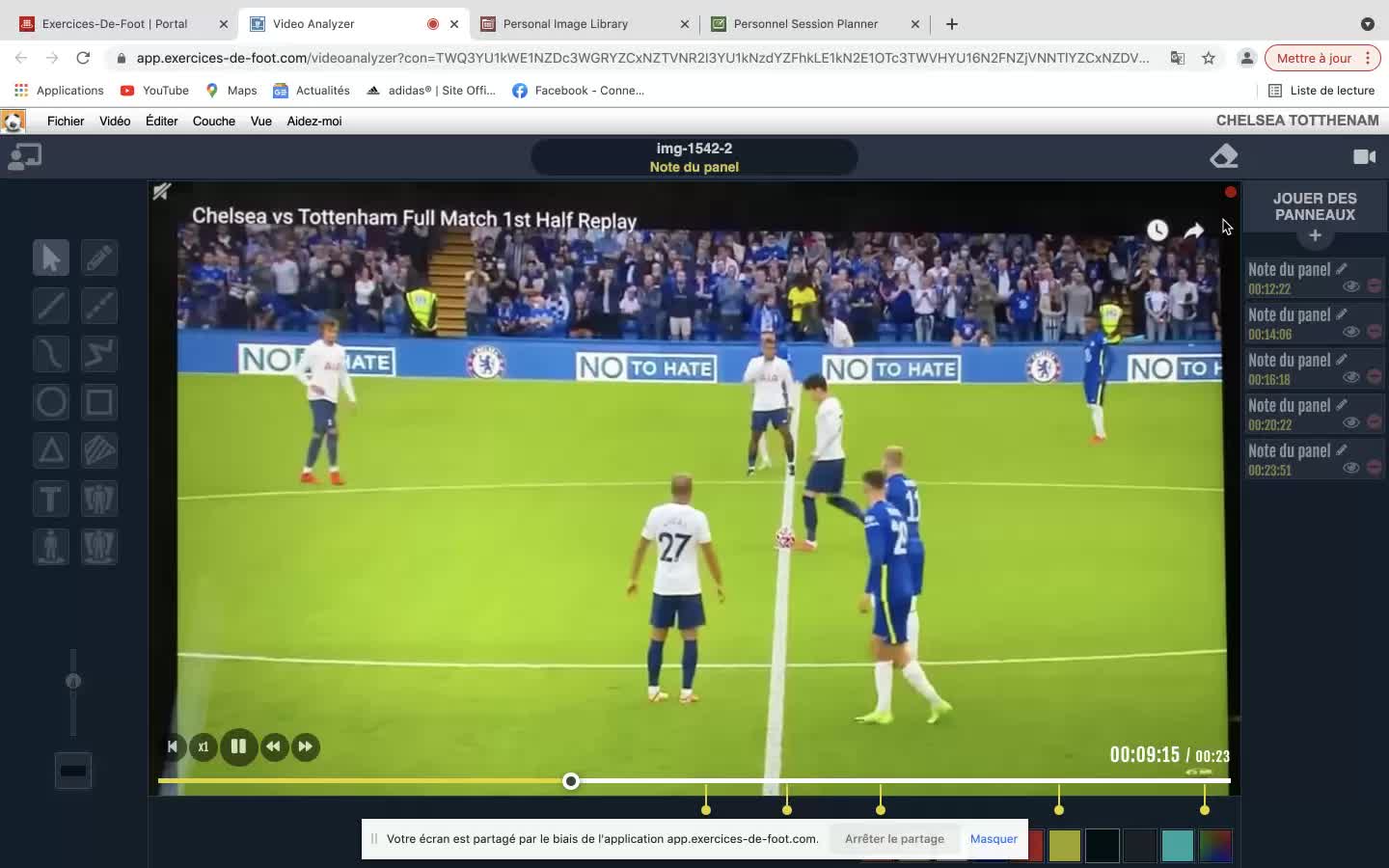Click the video camera icon
1389x868 pixels.
(1365, 156)
